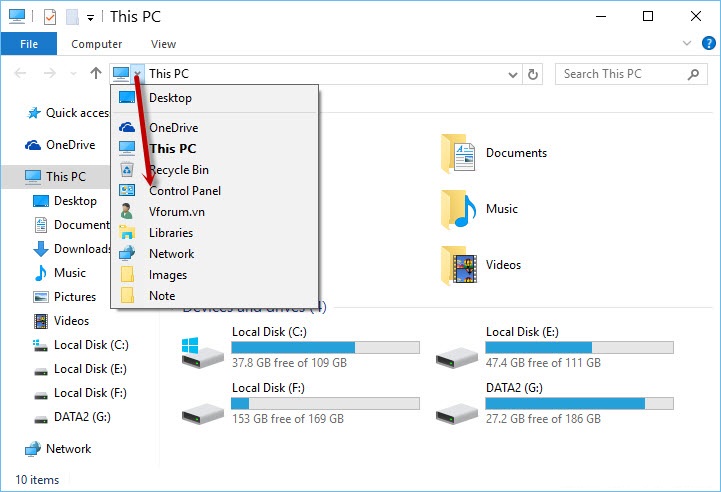Screen dimensions: 721x492
Task: Click Local Disk (C:) drive icon
Action: pos(202,353)
